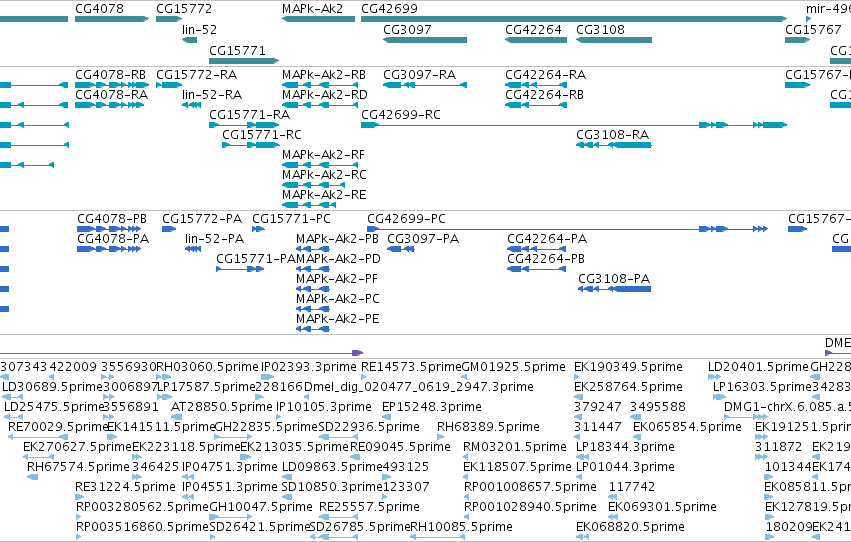
Task: Select the RP001008657.5prime EST label
Action: tap(530, 487)
